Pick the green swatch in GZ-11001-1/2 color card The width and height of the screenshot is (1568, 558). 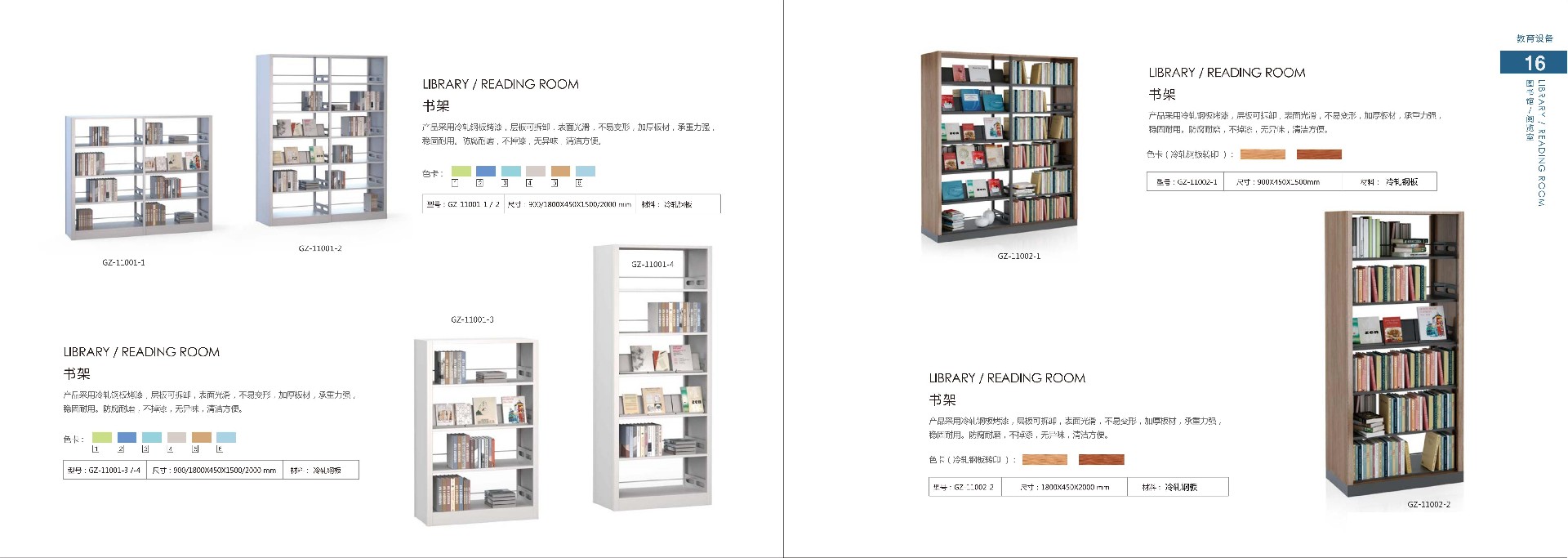[461, 172]
